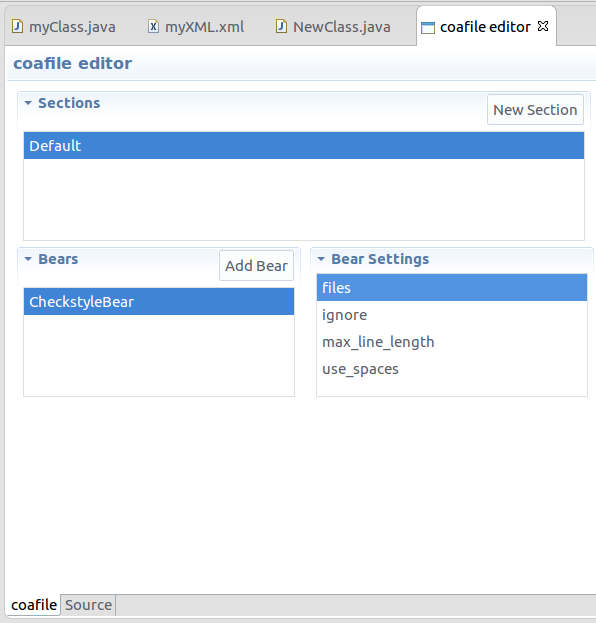Image resolution: width=596 pixels, height=623 pixels.
Task: Open the myXML.xml editor tab
Action: [196, 27]
